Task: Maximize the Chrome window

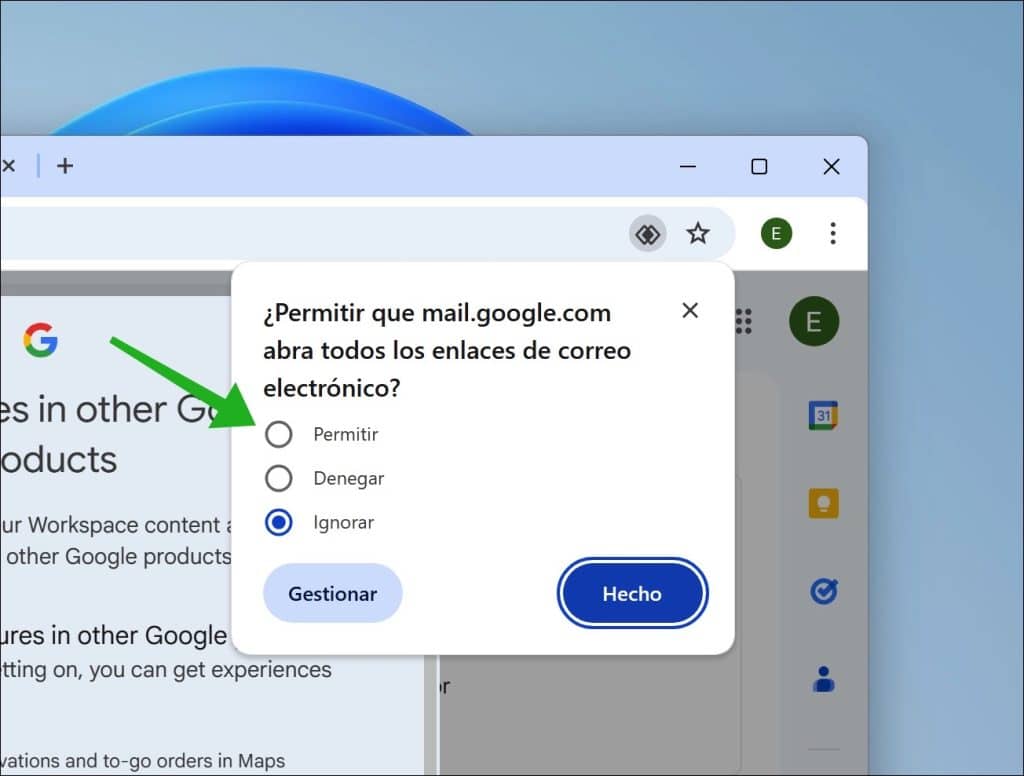Action: pyautogui.click(x=759, y=167)
